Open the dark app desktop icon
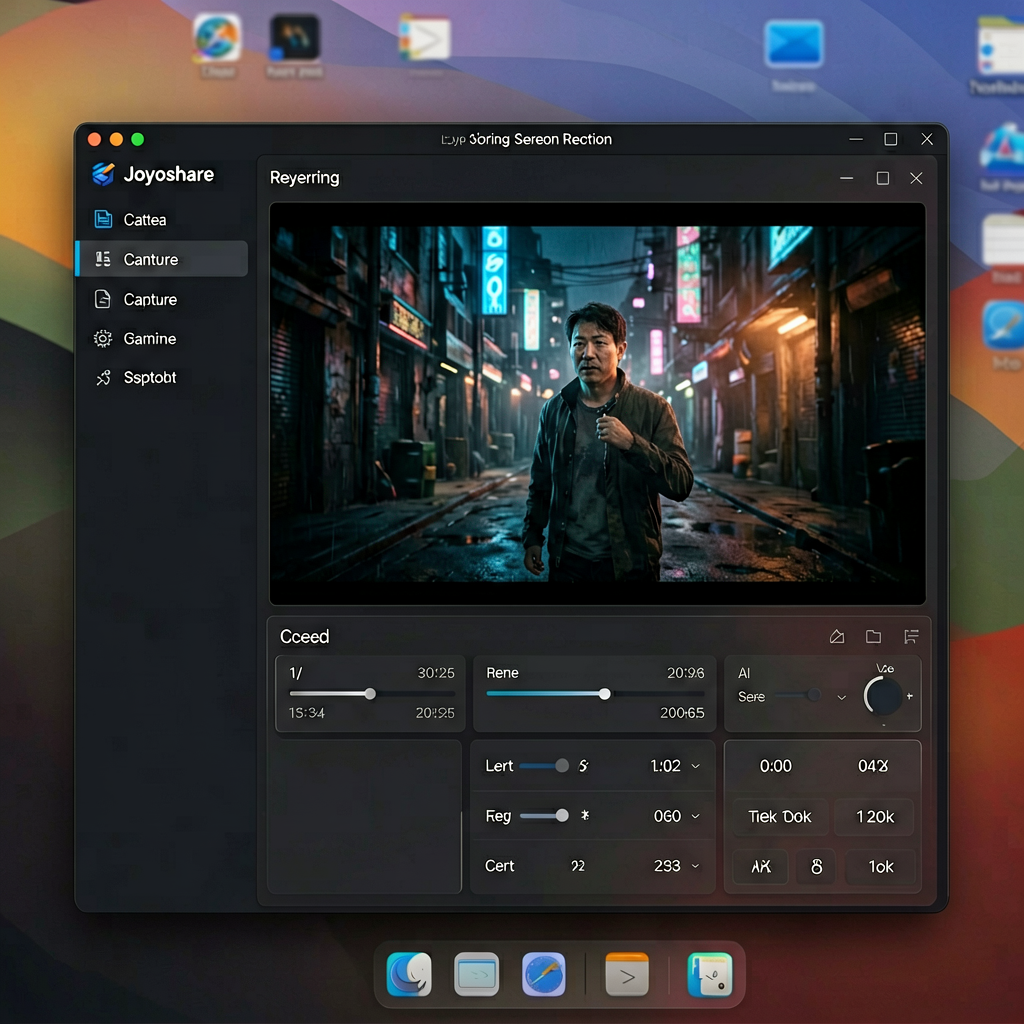This screenshot has height=1024, width=1024. tap(295, 38)
